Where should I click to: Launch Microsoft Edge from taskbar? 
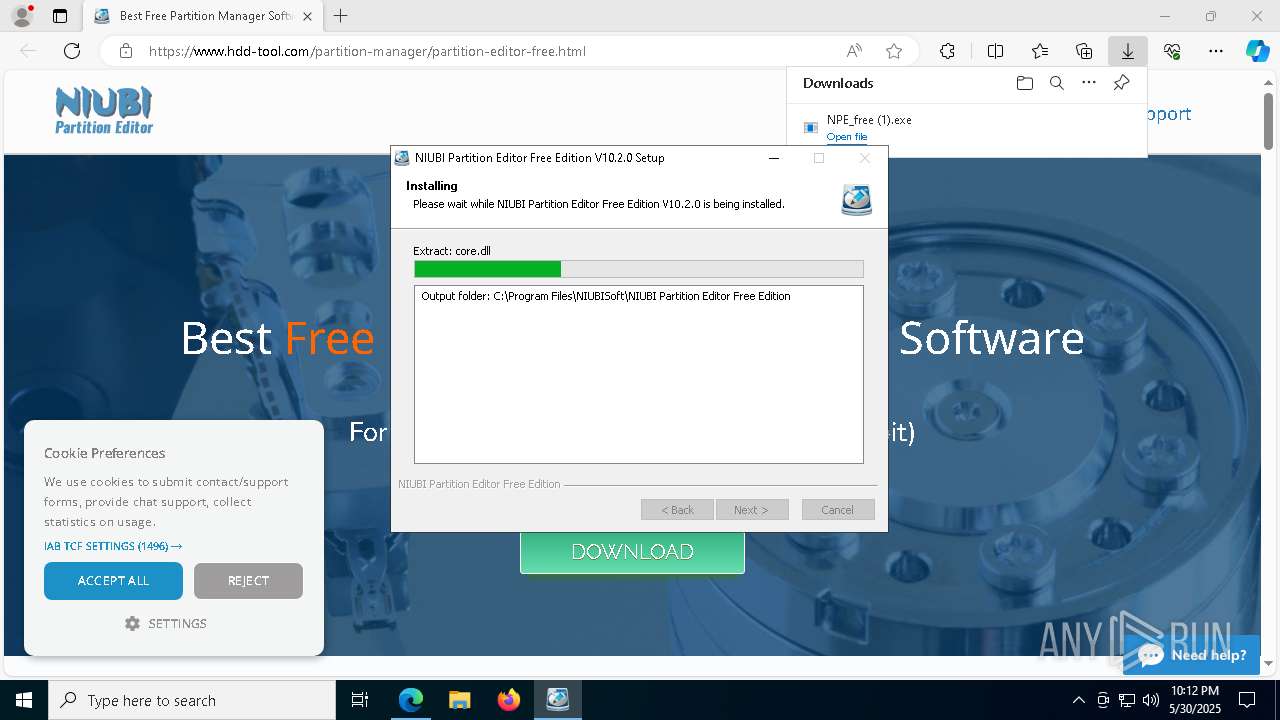[411, 700]
